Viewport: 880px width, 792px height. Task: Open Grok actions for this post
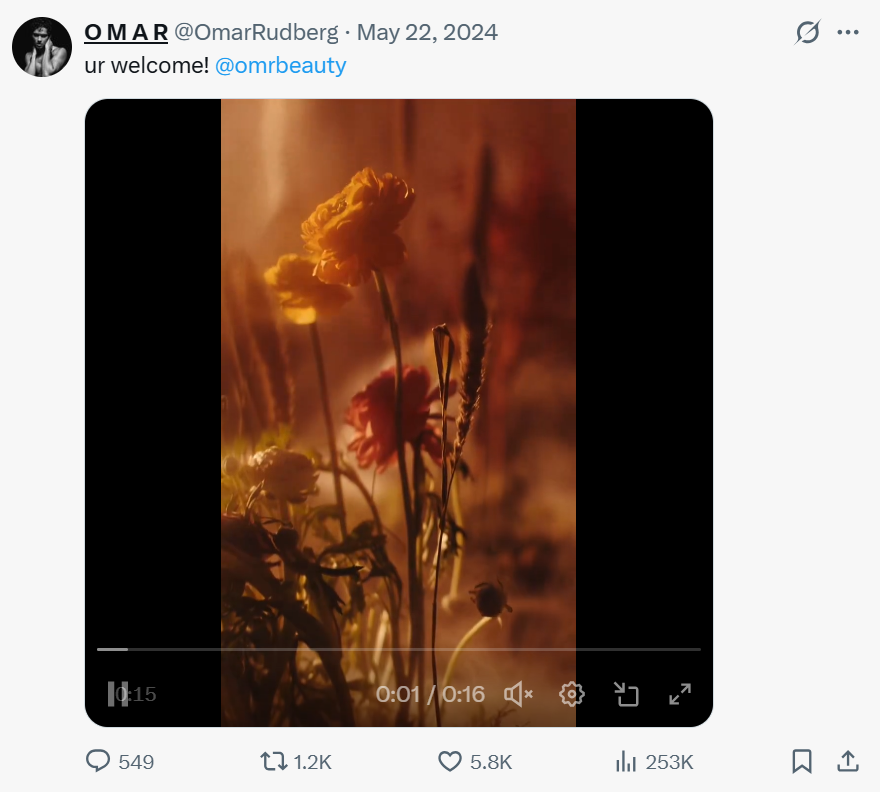[807, 32]
